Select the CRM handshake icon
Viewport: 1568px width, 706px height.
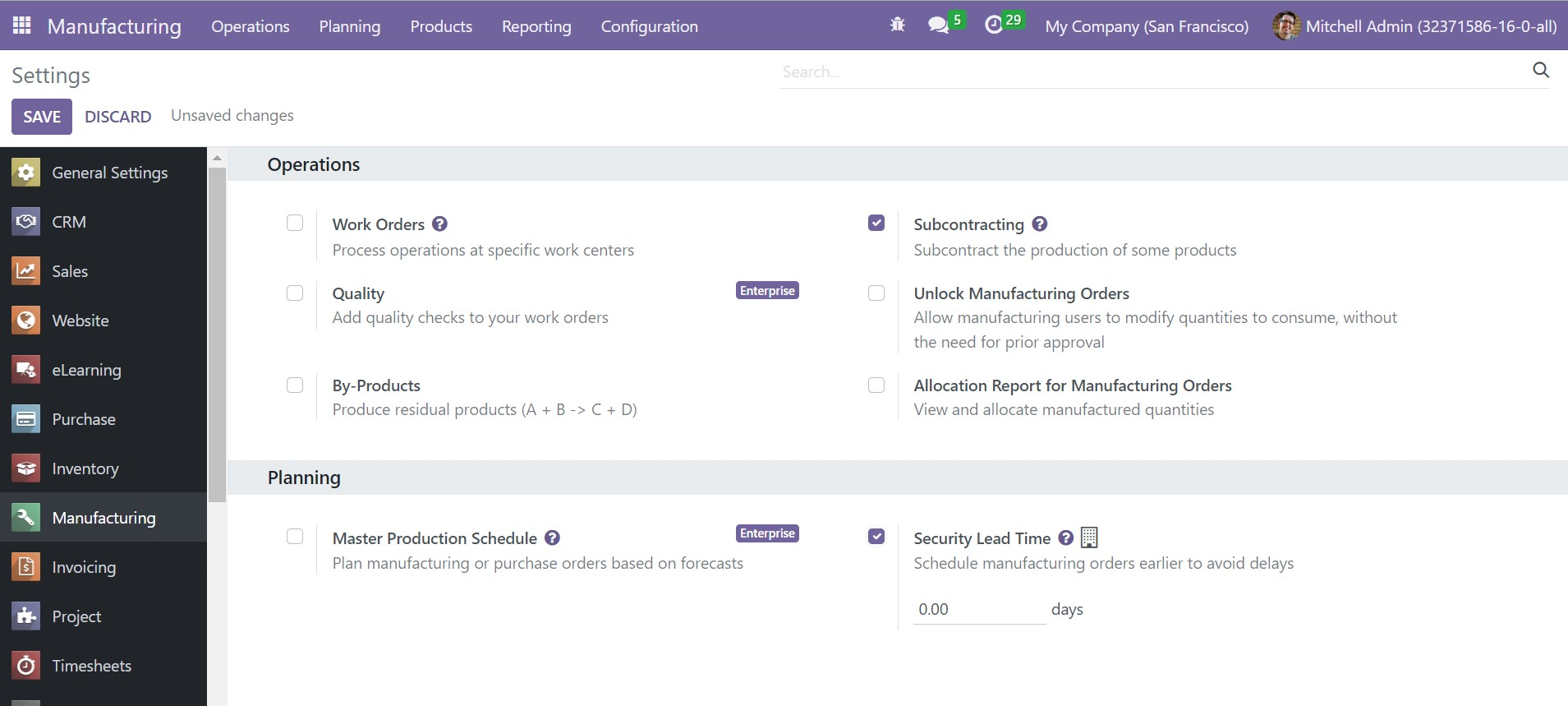click(26, 222)
